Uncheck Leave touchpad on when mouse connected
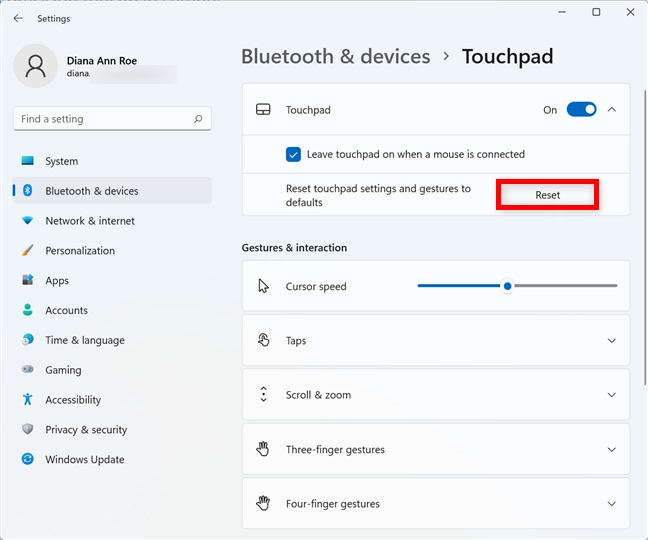 [x=293, y=155]
